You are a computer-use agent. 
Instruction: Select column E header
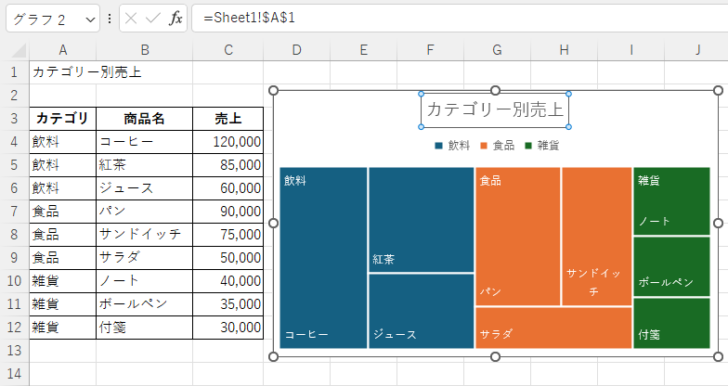click(x=364, y=50)
